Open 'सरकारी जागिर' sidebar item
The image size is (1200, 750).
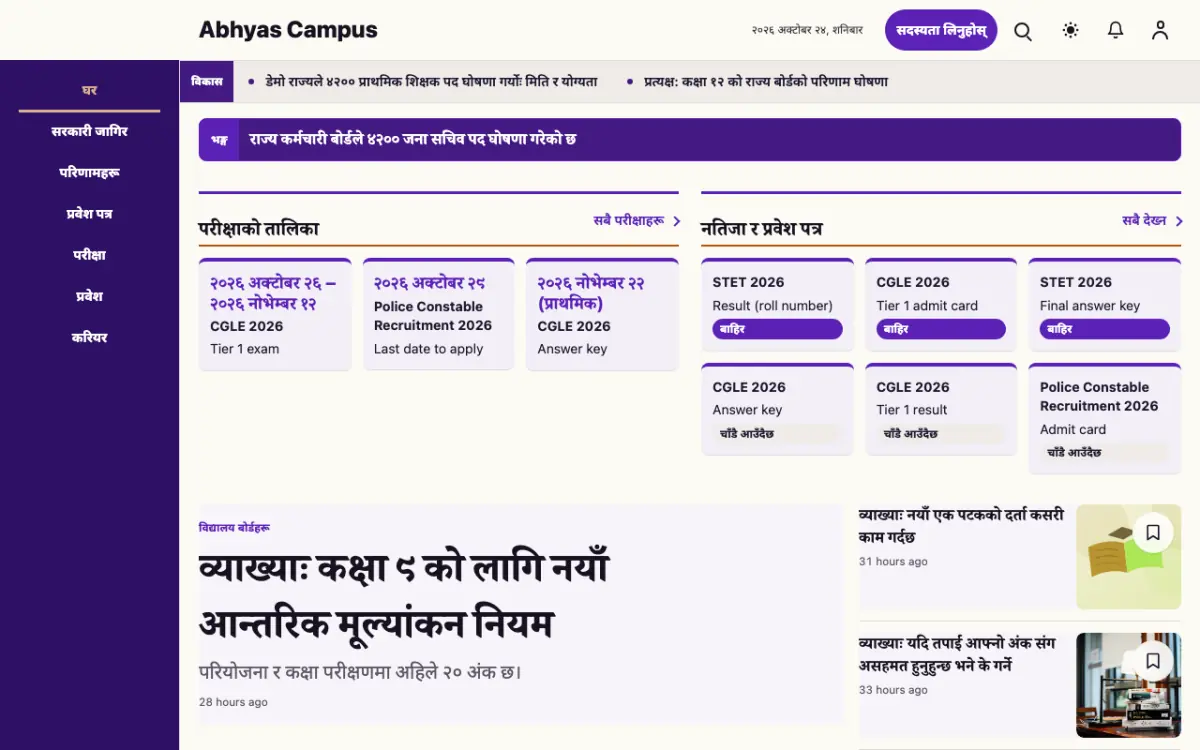tap(89, 131)
